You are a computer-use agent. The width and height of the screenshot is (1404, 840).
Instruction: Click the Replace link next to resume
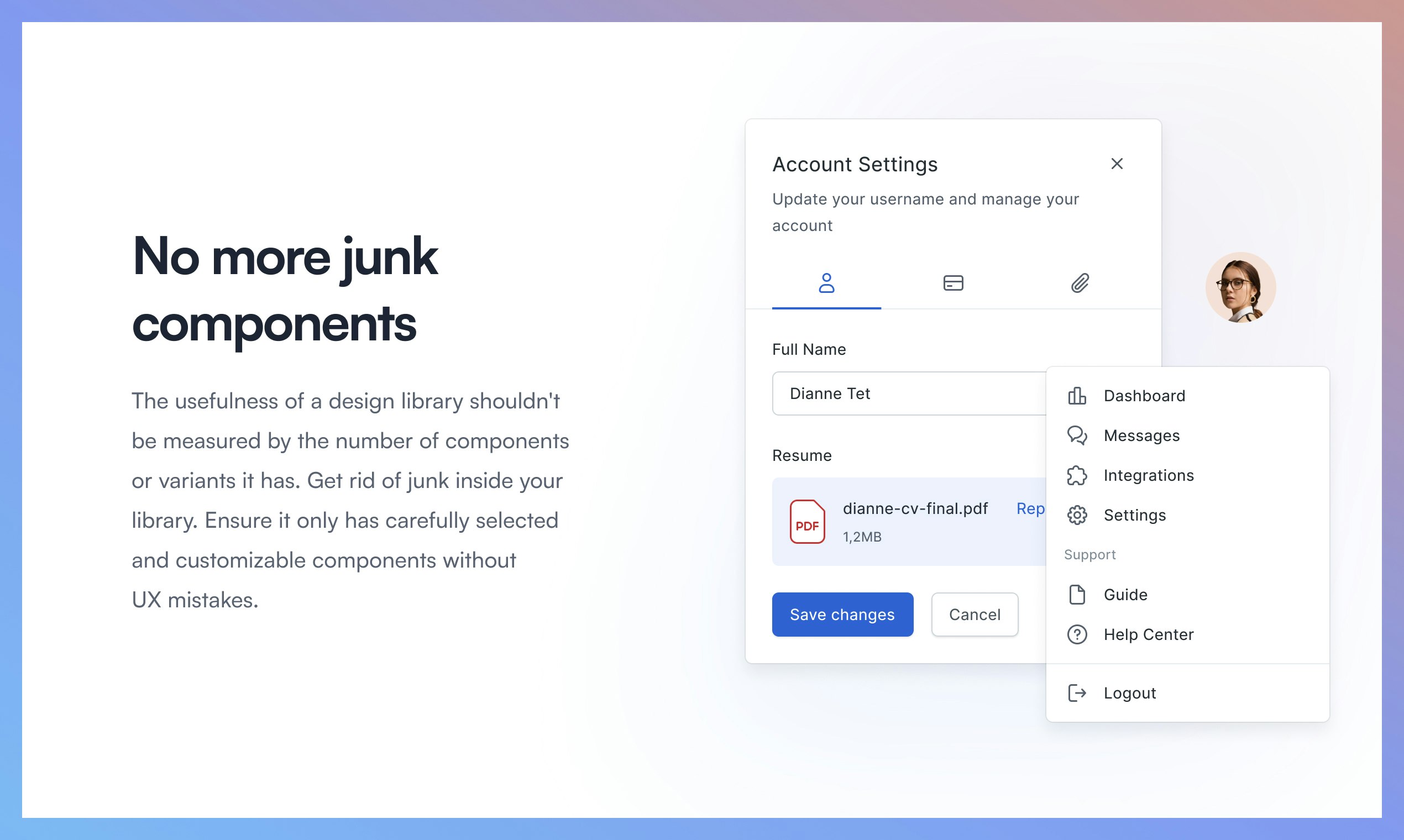tap(1030, 508)
